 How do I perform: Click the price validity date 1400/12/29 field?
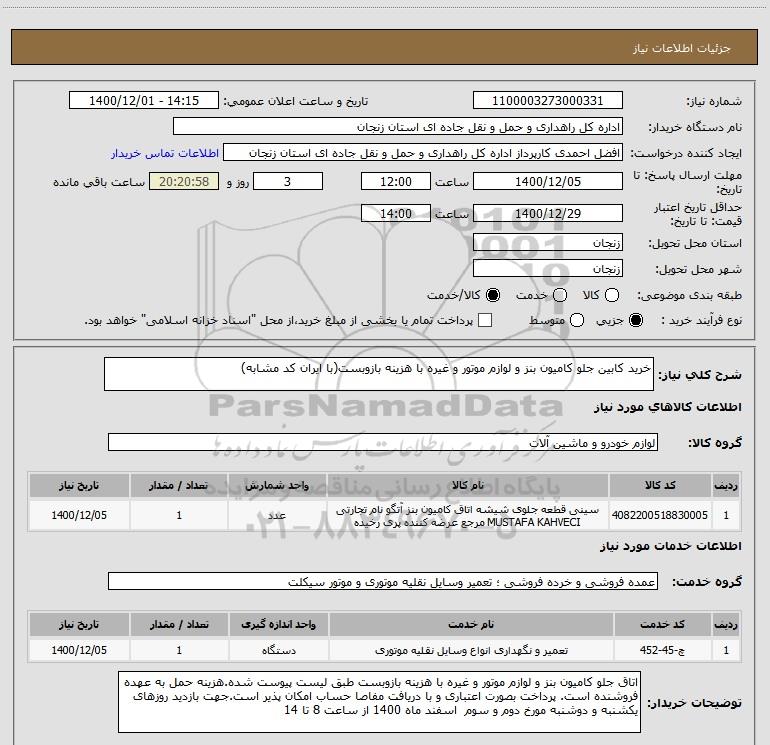(548, 213)
